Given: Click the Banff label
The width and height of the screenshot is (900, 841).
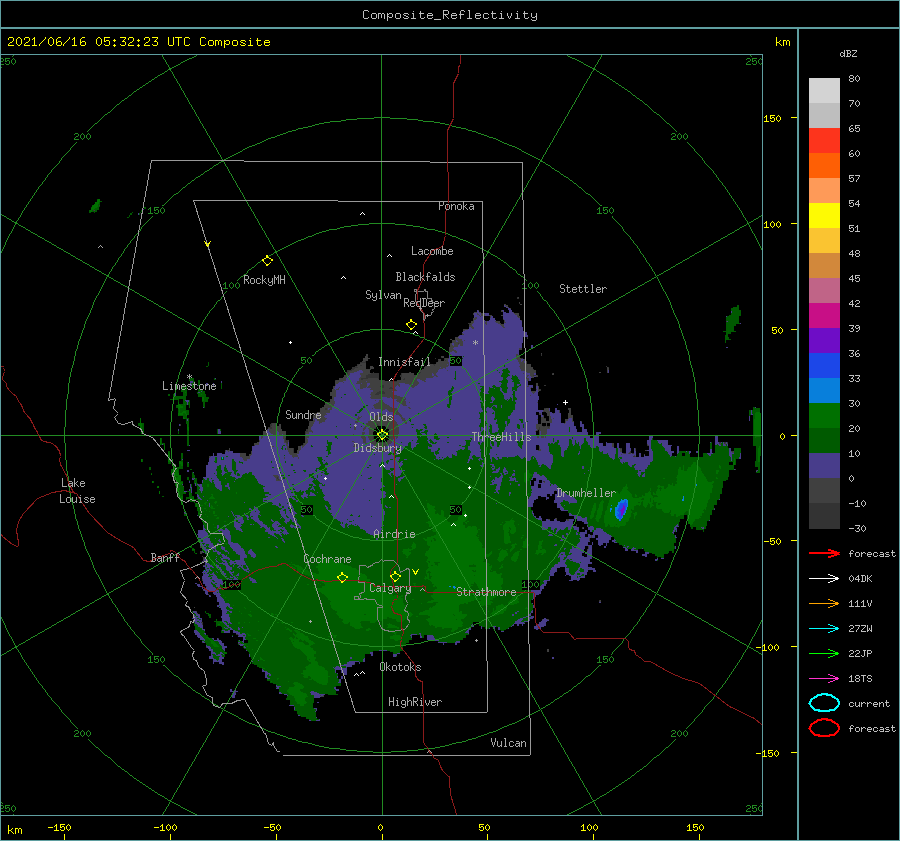Looking at the screenshot, I should click(x=165, y=557).
